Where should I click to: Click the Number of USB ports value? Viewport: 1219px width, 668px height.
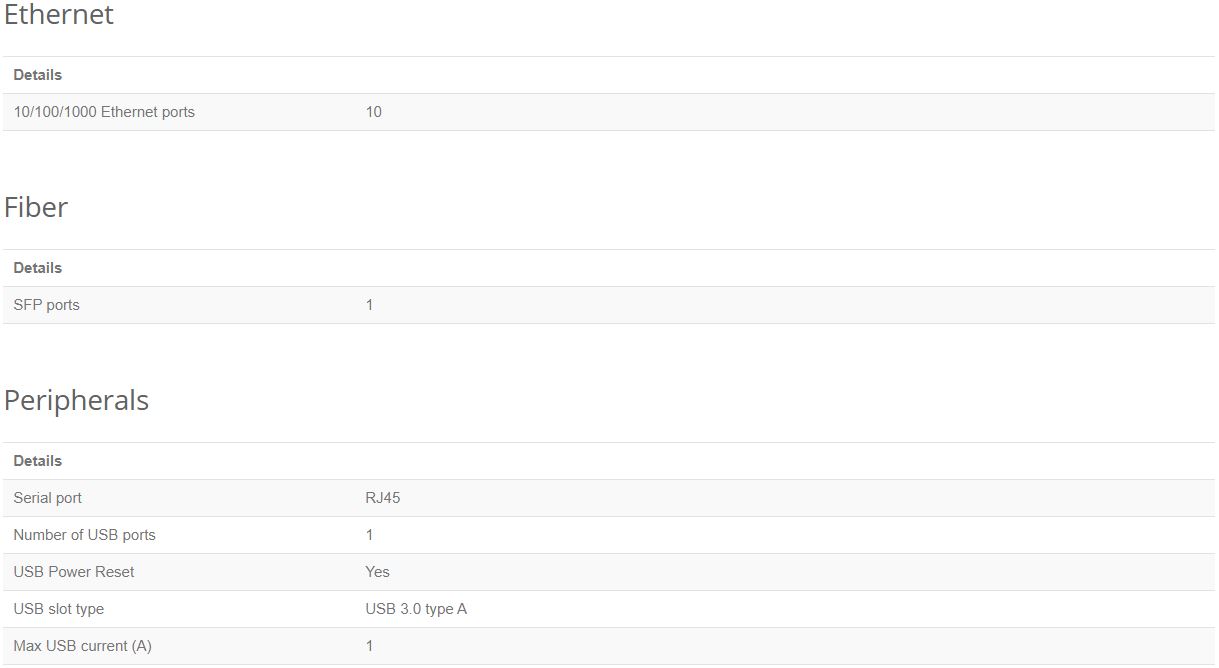(369, 535)
